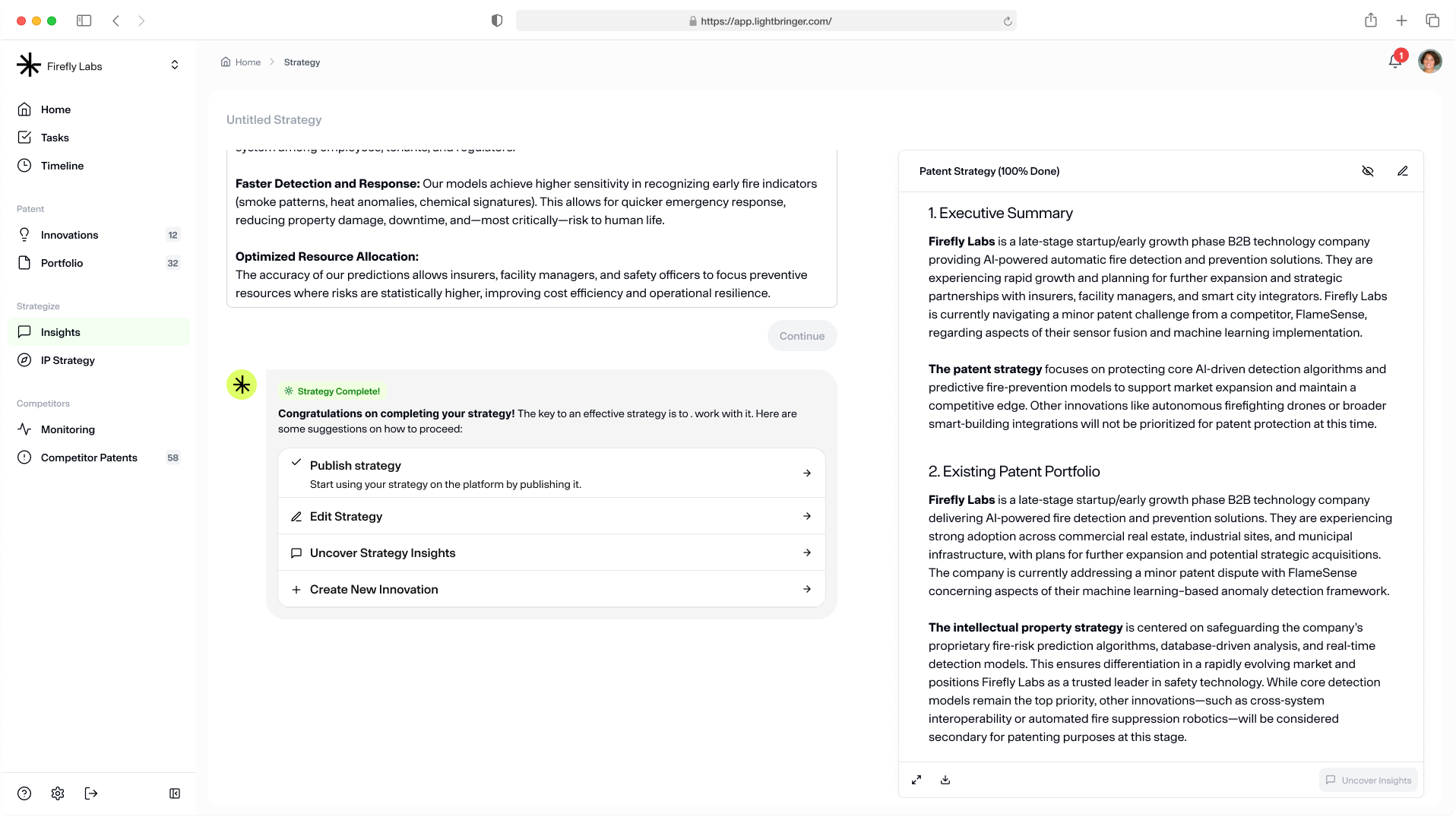Select the Edit Strategy option
1456x817 pixels.
[552, 516]
